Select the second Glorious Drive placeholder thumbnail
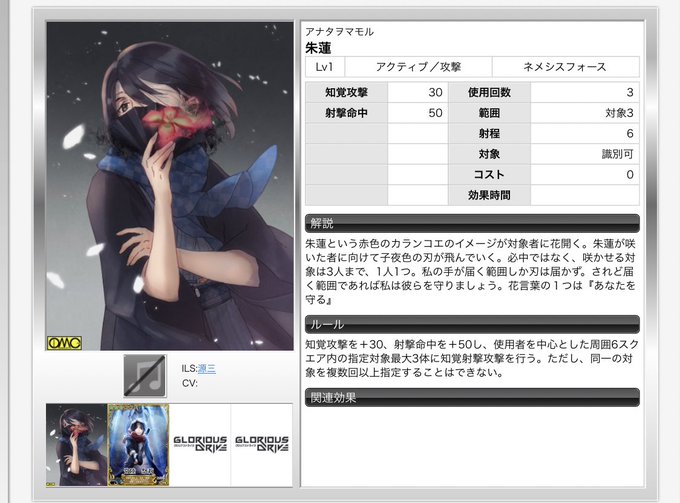 [262, 445]
